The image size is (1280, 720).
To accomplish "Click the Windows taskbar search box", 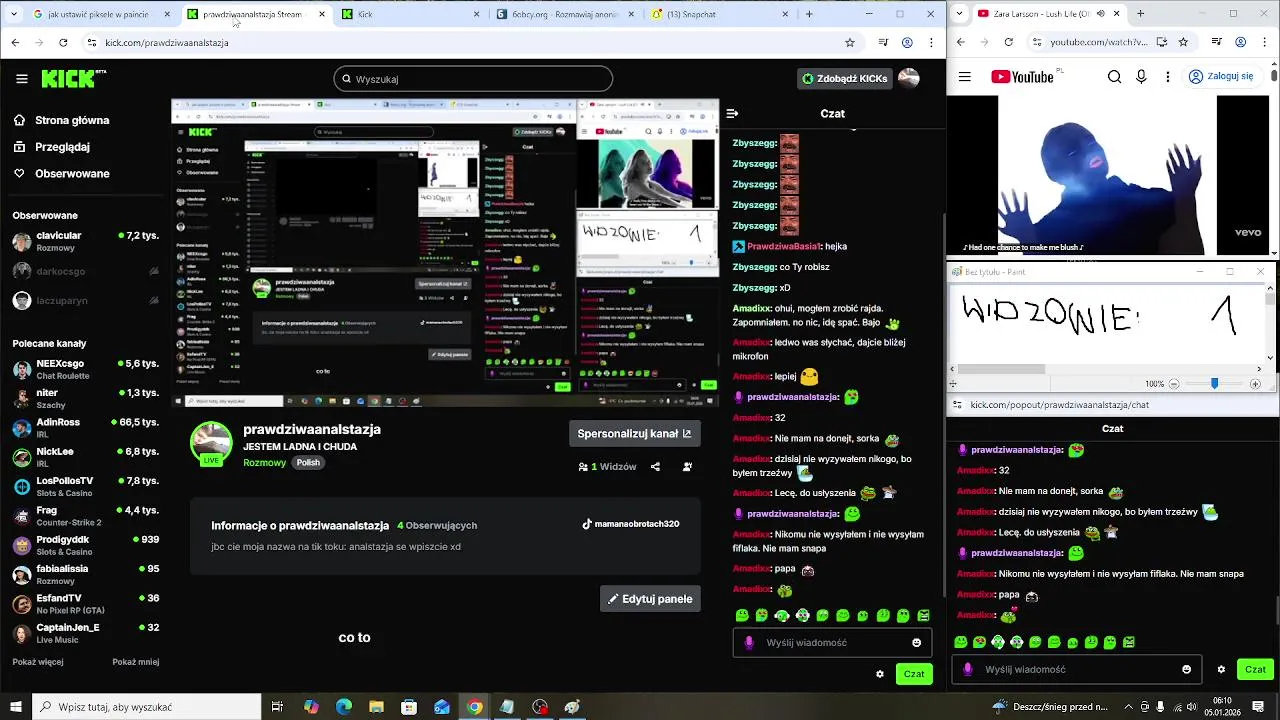I will 147,707.
